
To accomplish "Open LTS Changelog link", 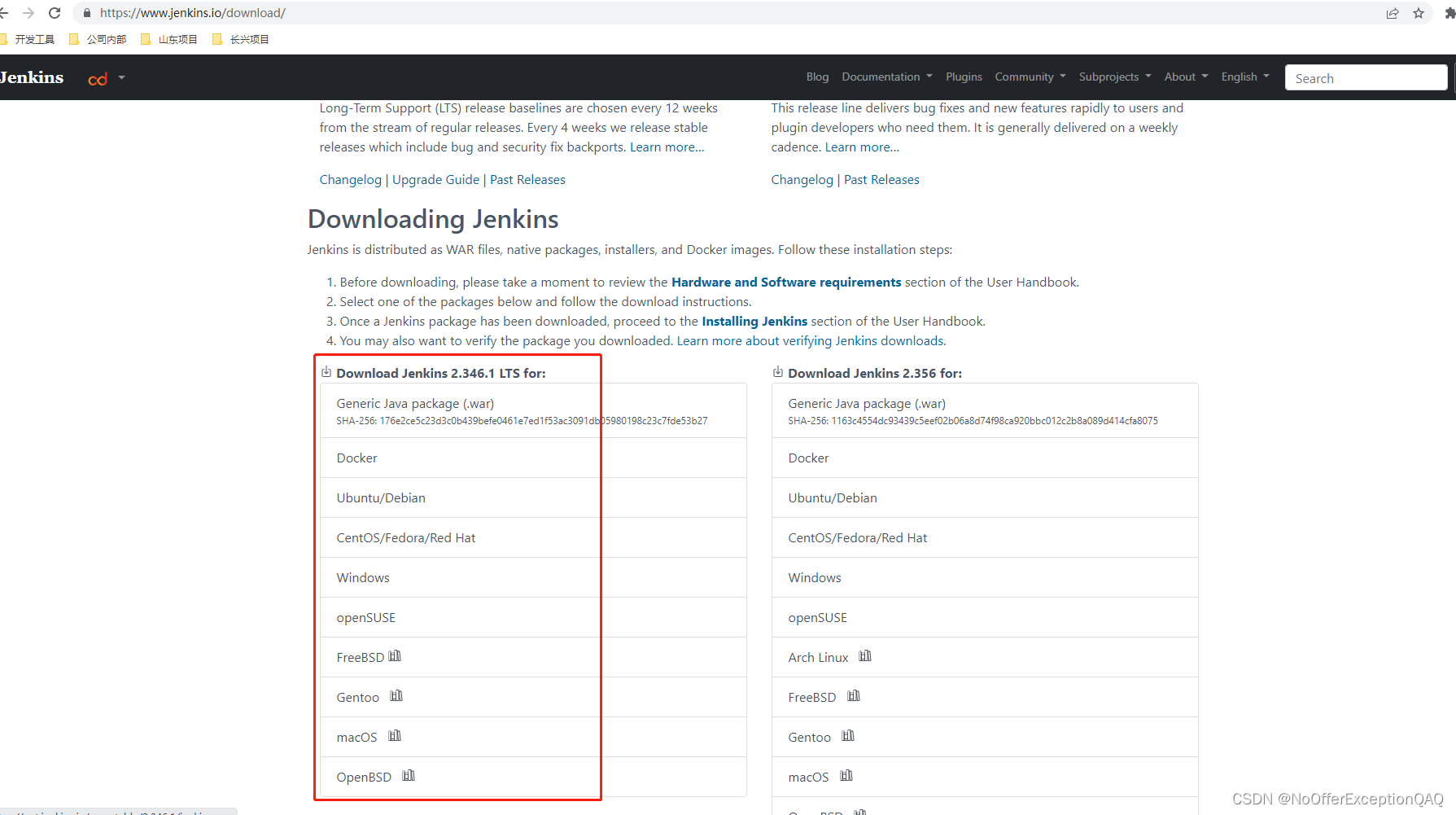I will (350, 180).
